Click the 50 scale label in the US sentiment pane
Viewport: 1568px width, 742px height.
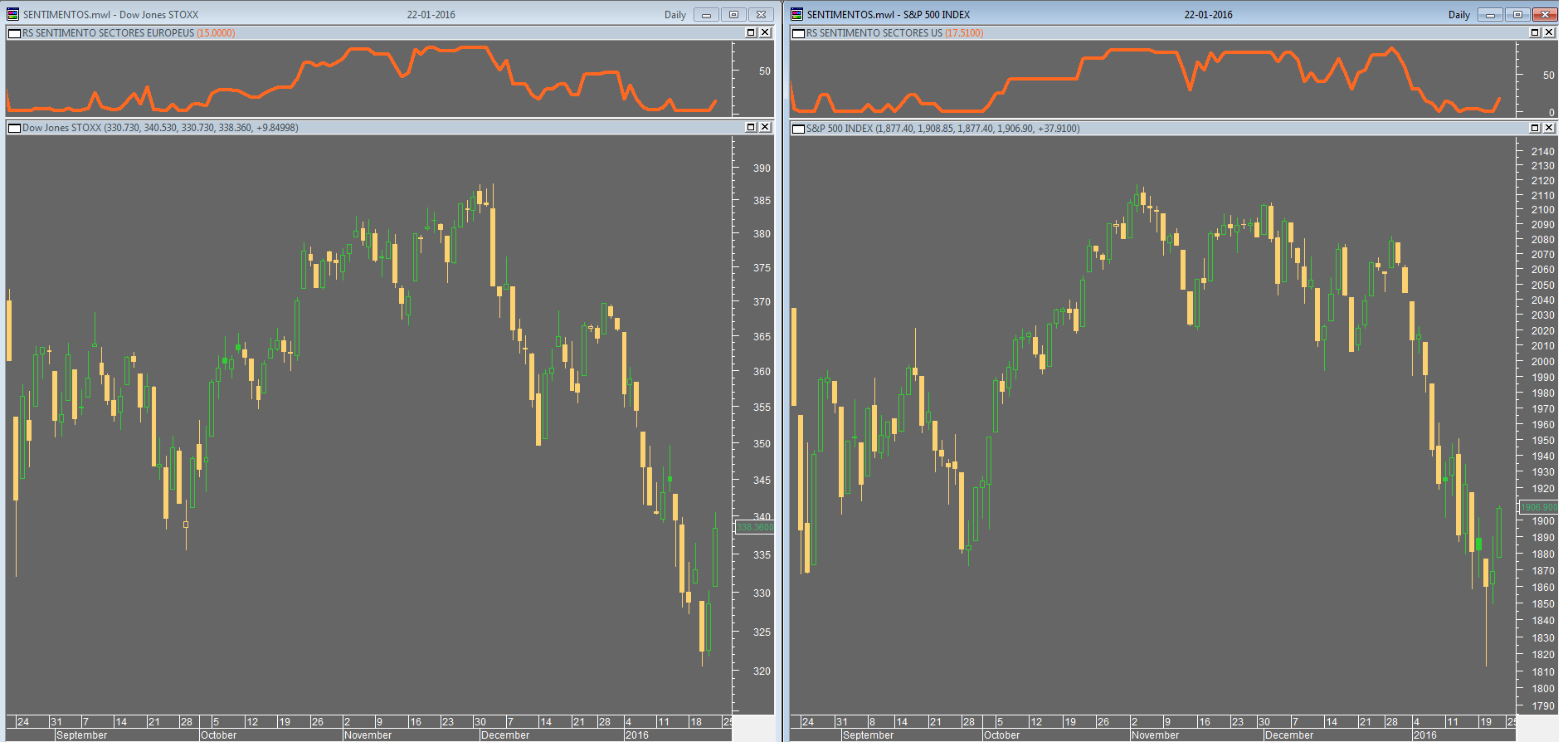tap(1549, 75)
